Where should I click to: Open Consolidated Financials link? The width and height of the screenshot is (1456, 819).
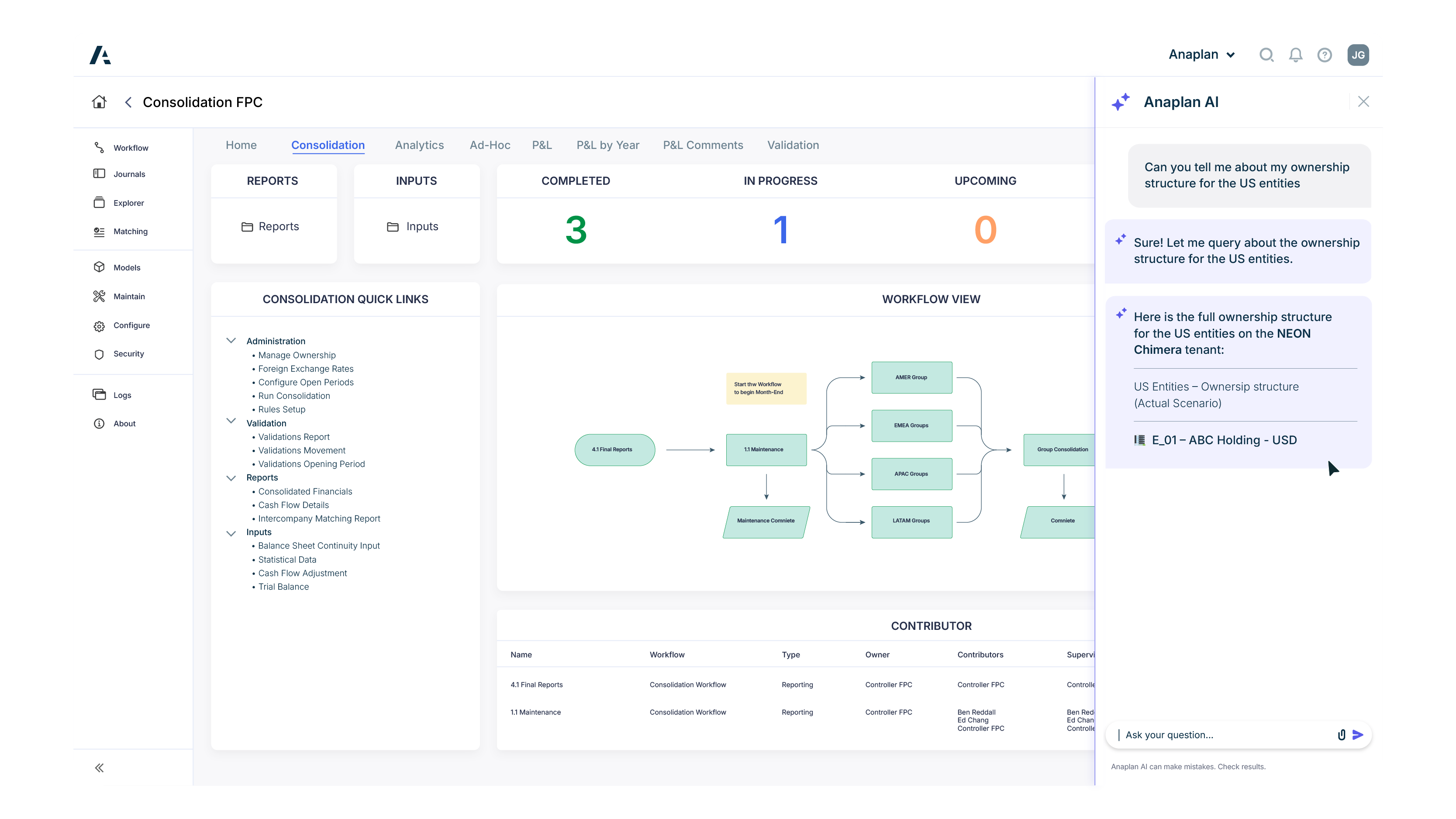305,492
